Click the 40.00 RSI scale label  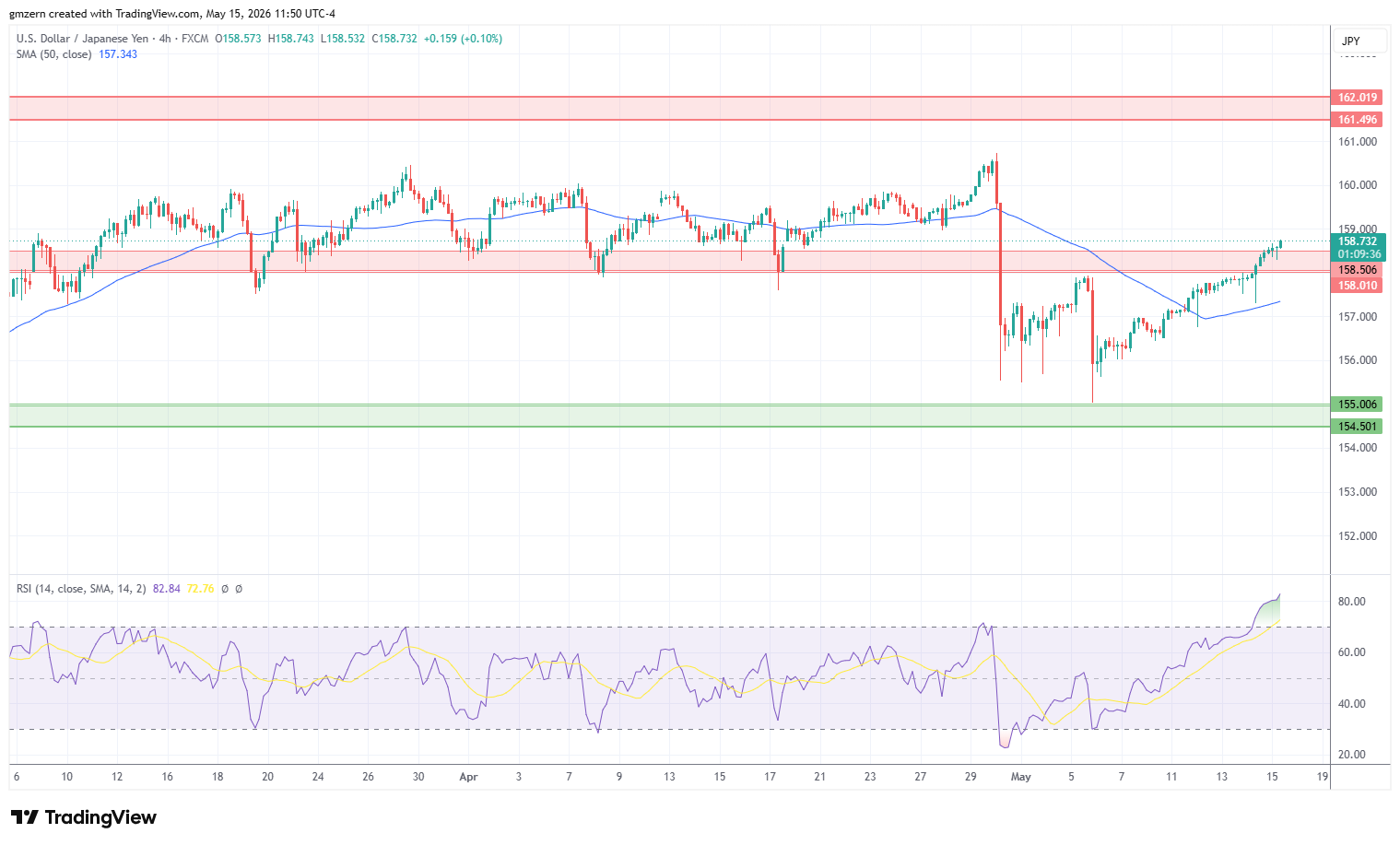point(1352,704)
